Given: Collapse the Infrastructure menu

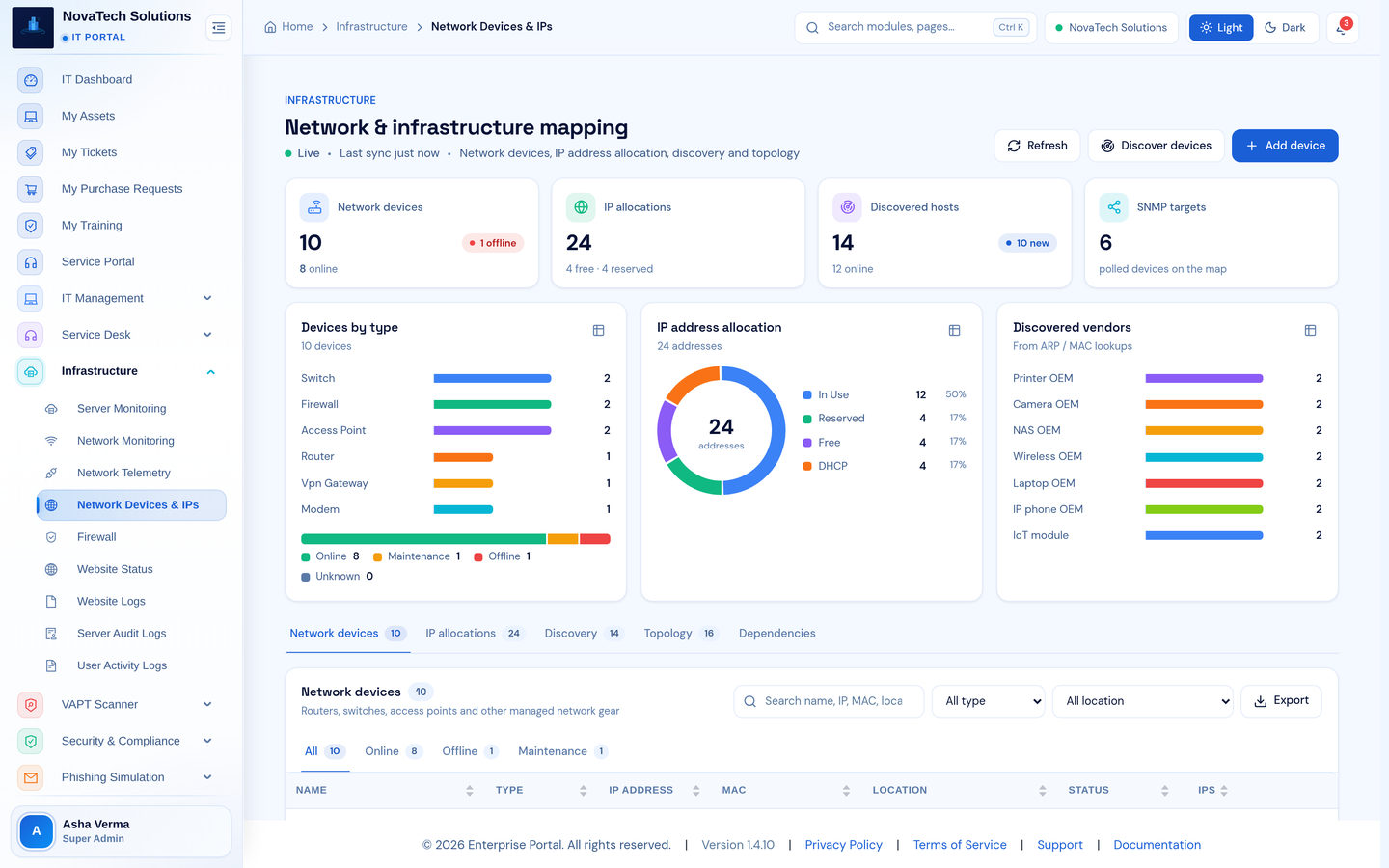Looking at the screenshot, I should (x=210, y=372).
